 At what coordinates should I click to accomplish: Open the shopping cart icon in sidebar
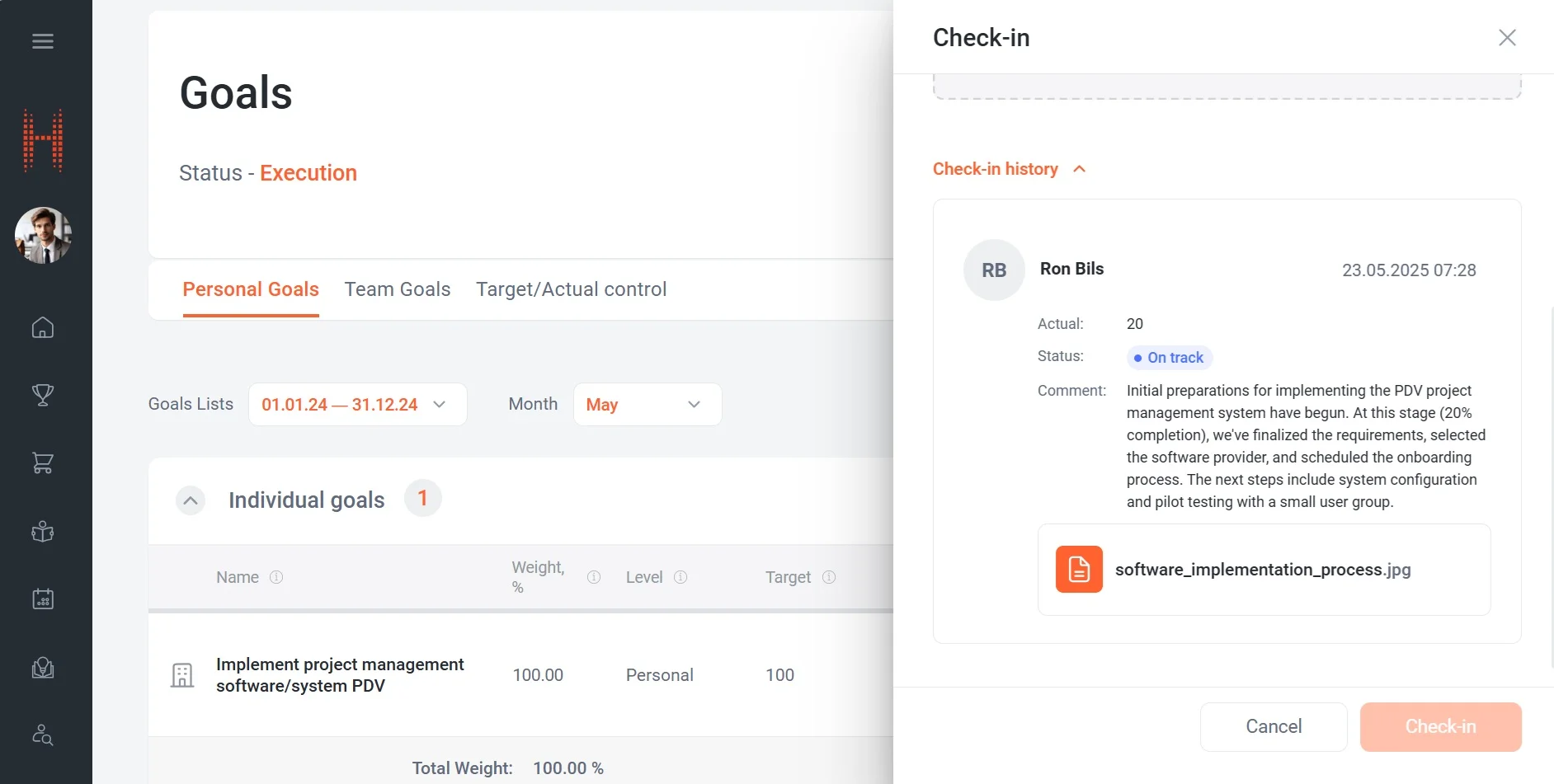click(43, 463)
